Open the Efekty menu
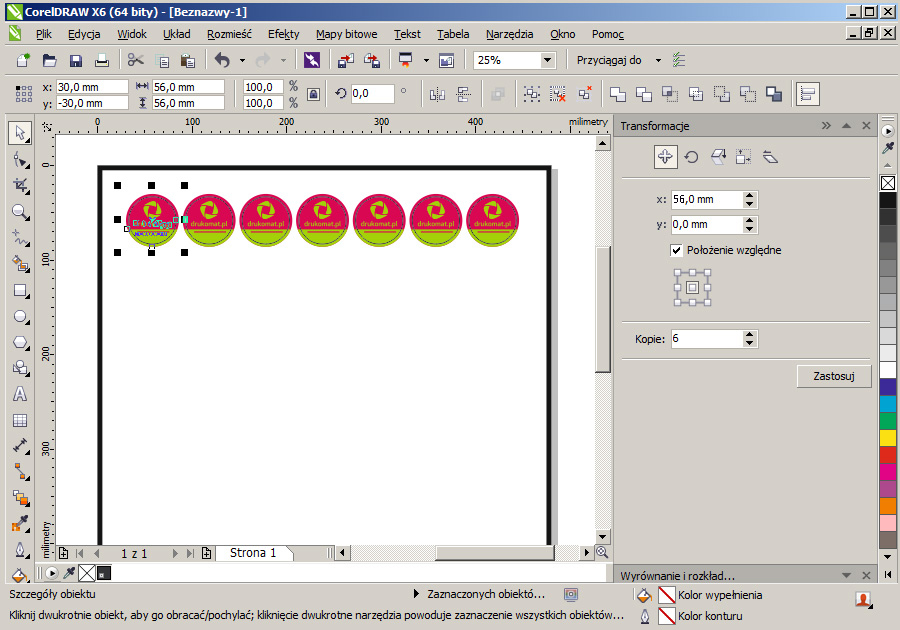Screen dimensions: 900x630 tap(284, 34)
